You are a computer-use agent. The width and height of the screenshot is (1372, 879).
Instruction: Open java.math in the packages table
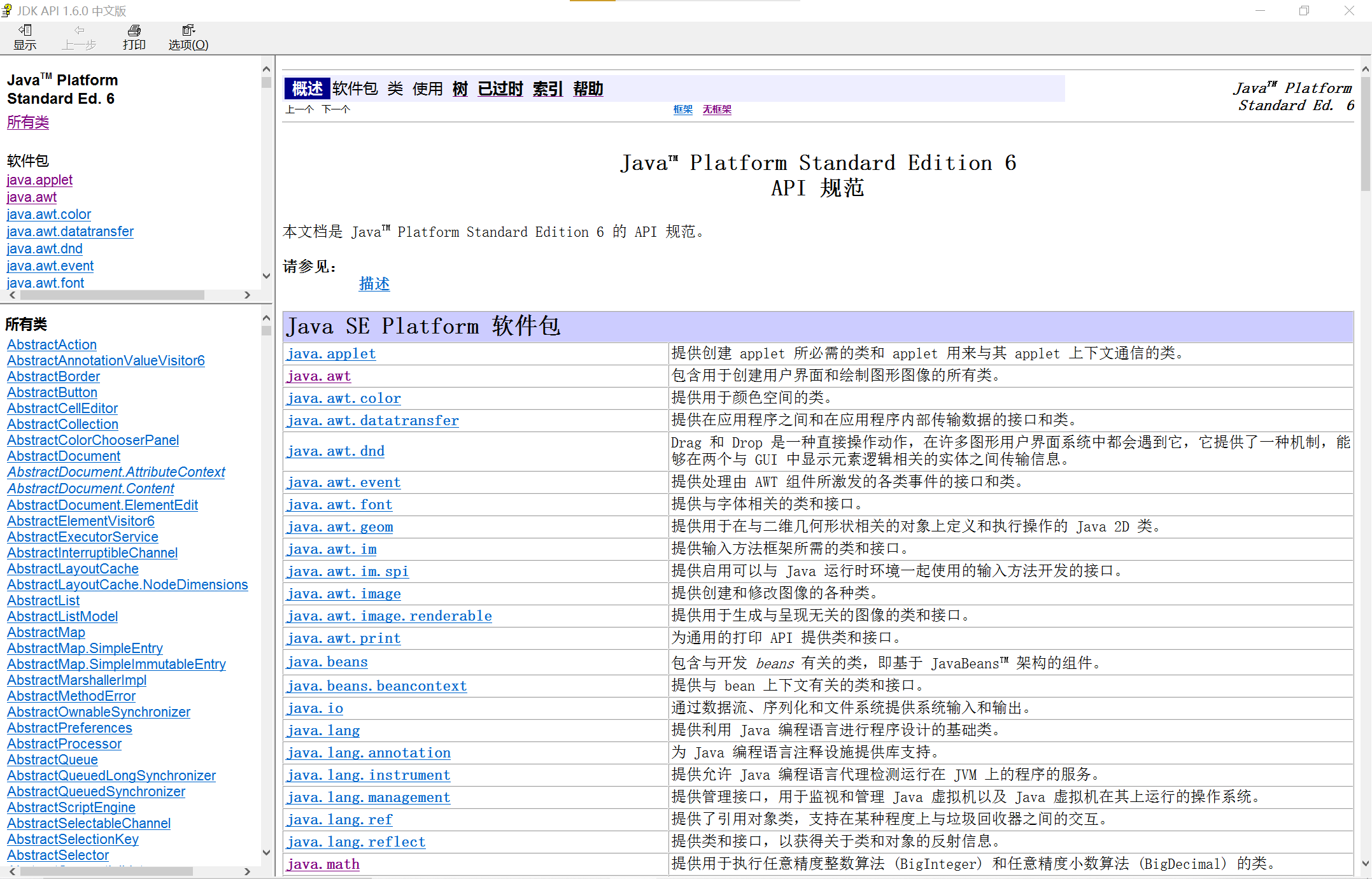click(323, 864)
